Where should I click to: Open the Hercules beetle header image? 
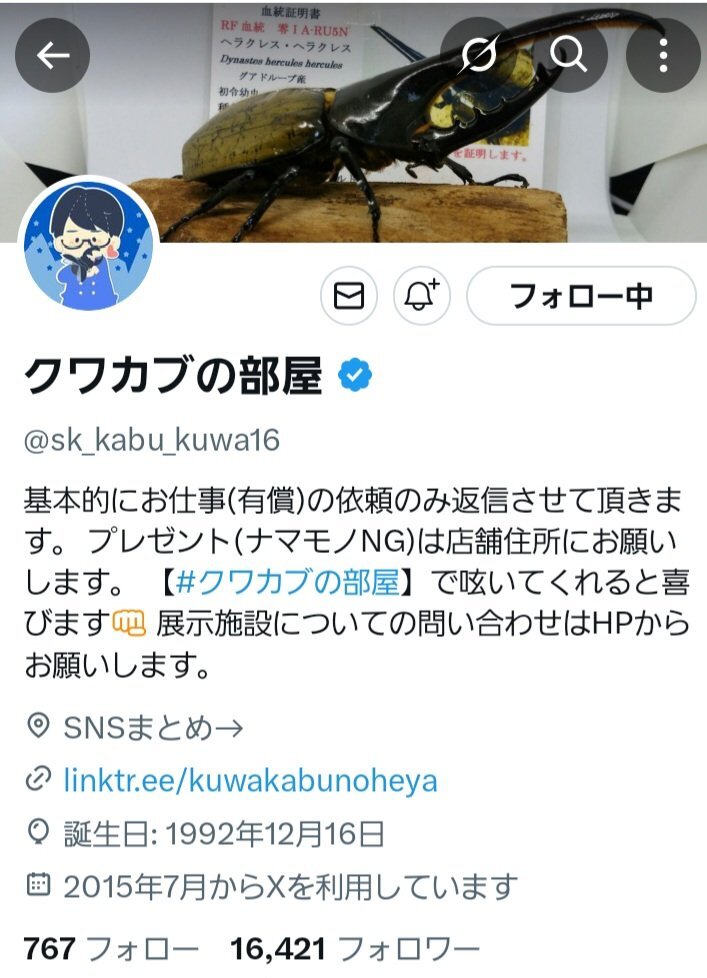(354, 122)
